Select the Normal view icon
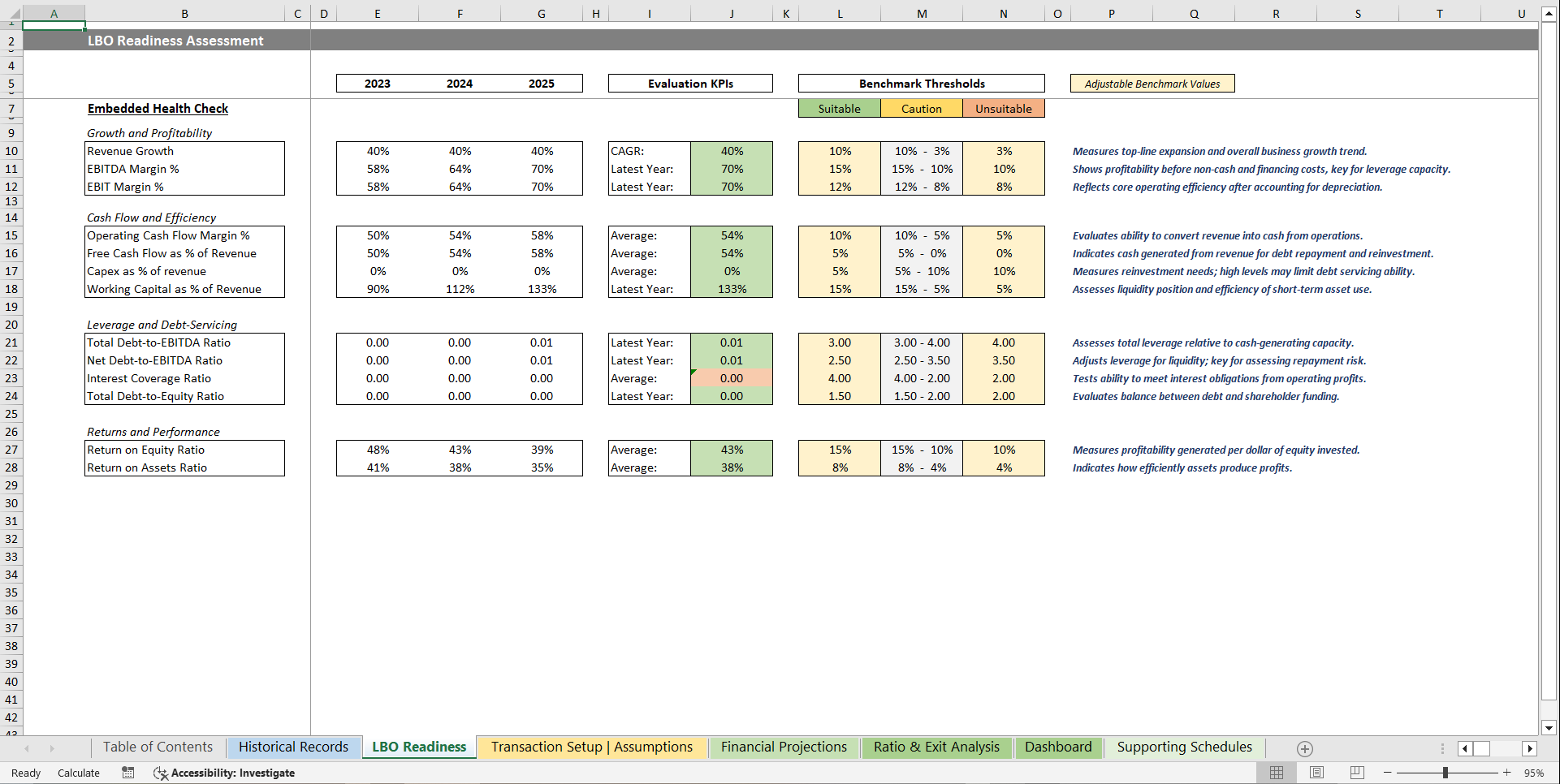 pos(1277,773)
